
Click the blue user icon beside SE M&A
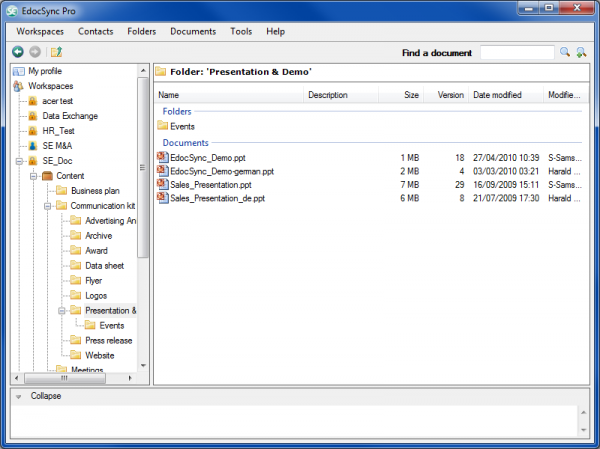click(33, 146)
